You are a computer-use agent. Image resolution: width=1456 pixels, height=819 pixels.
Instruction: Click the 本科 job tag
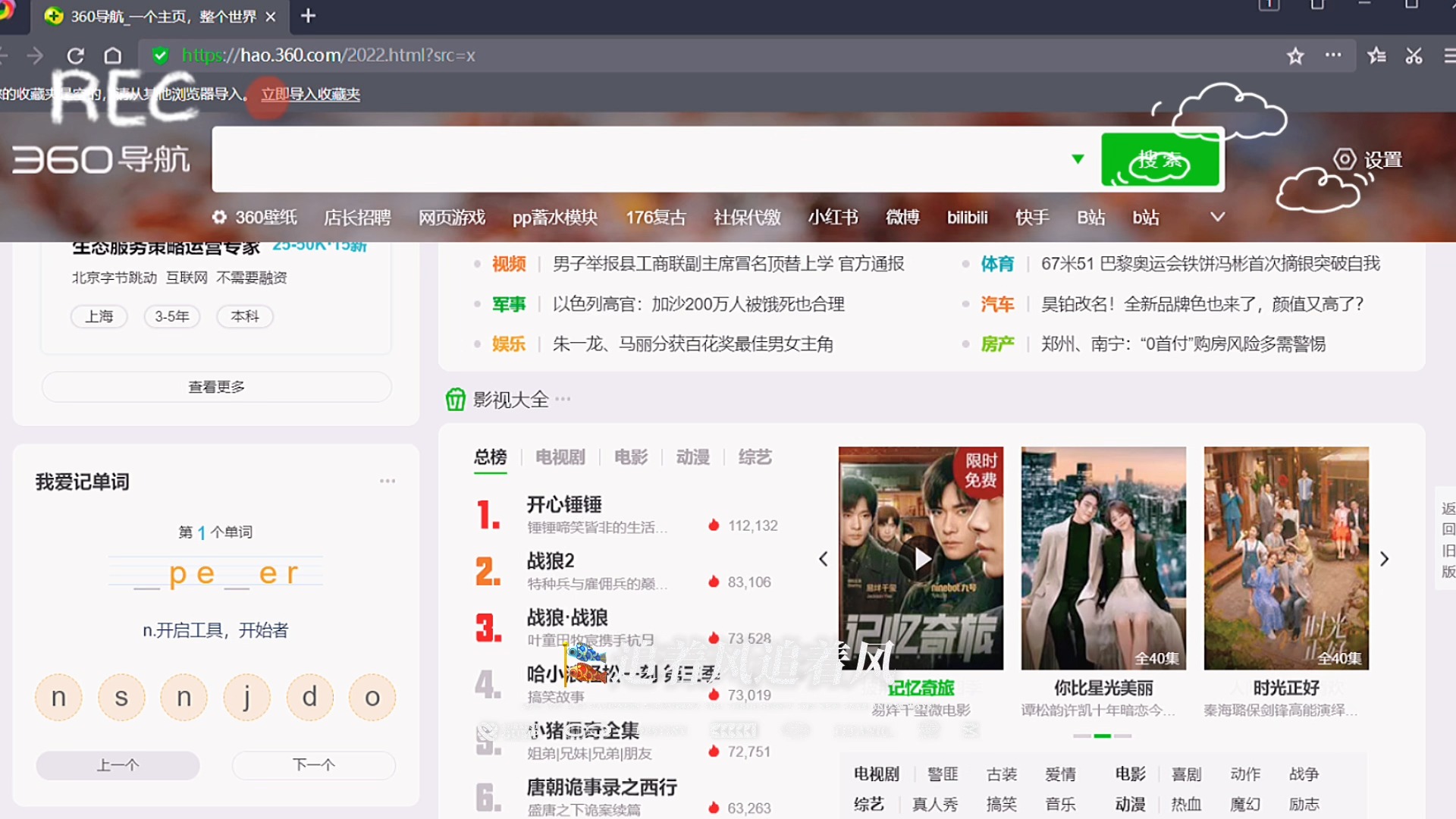pyautogui.click(x=245, y=316)
